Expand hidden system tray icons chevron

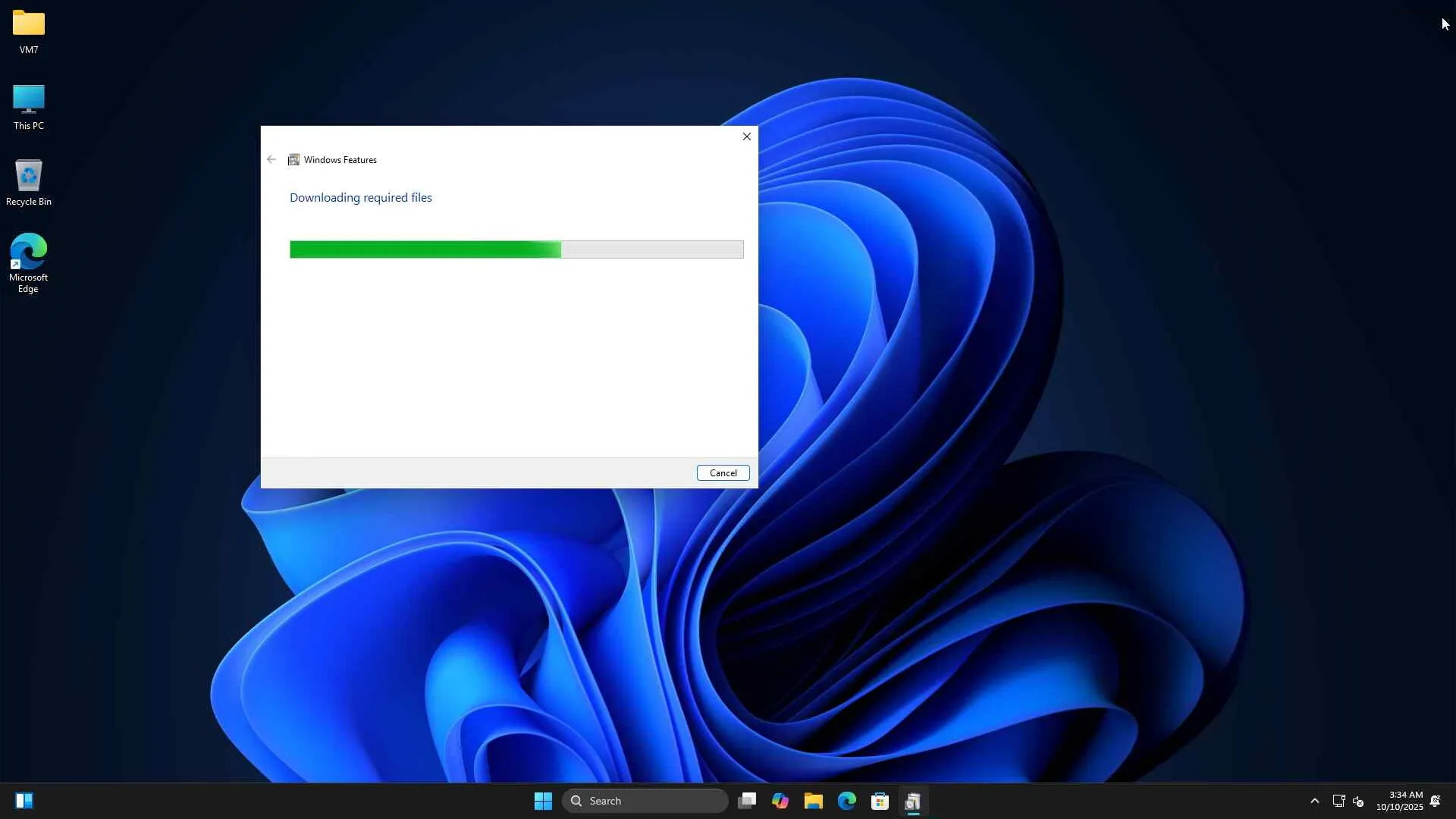[x=1315, y=802]
